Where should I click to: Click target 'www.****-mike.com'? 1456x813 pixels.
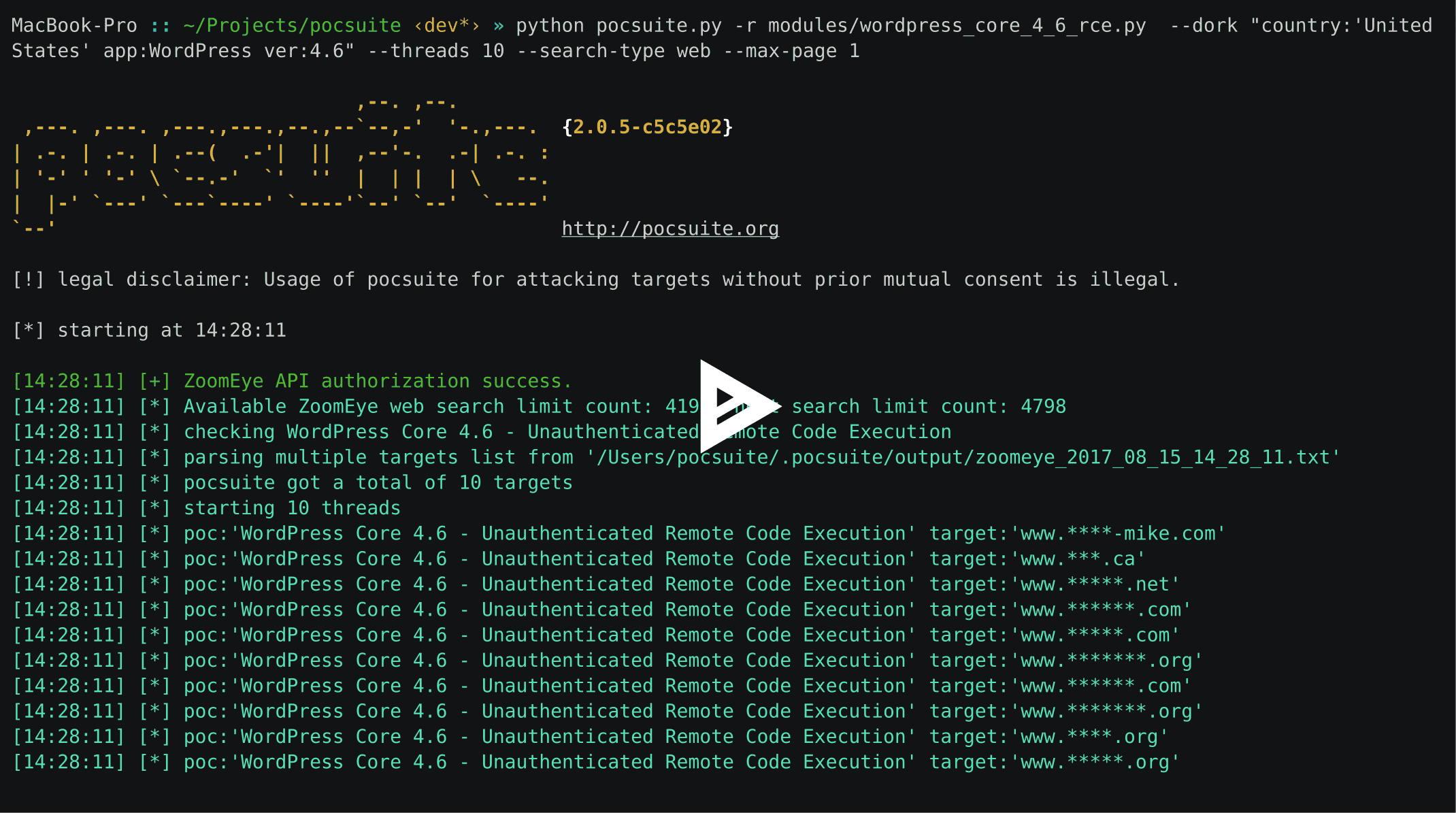[x=1119, y=533]
